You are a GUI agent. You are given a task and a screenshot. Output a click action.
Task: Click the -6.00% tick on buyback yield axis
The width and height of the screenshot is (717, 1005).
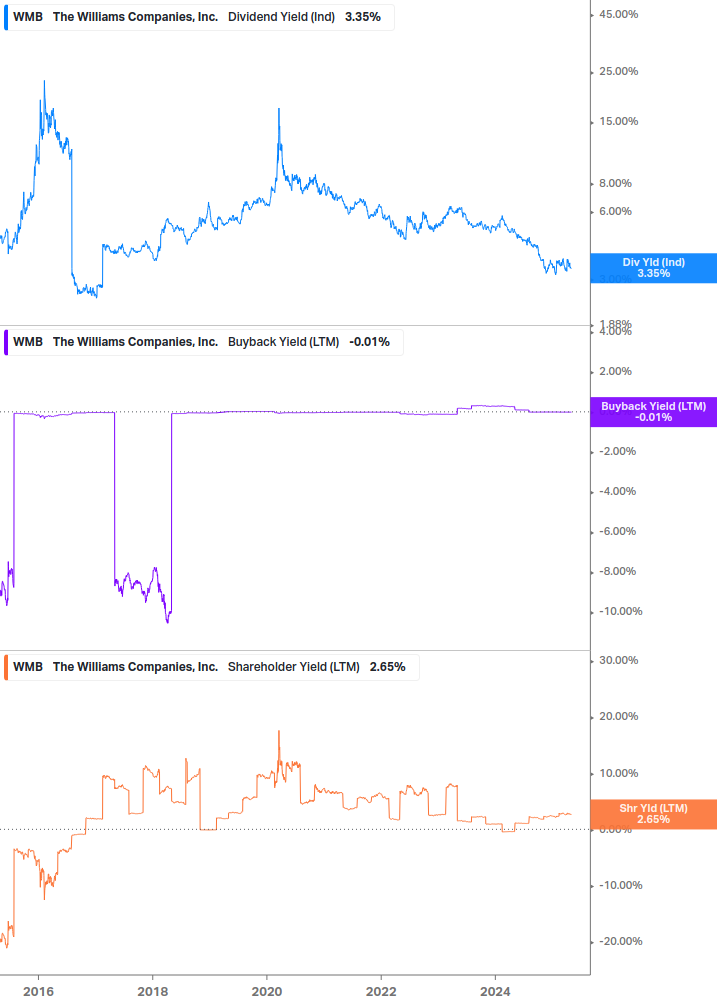click(618, 531)
